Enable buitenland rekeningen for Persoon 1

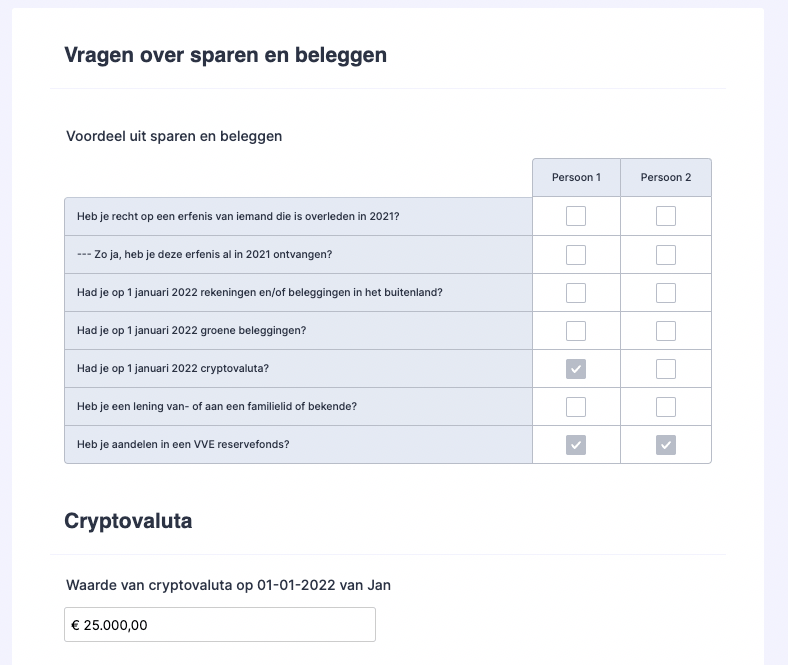[576, 292]
